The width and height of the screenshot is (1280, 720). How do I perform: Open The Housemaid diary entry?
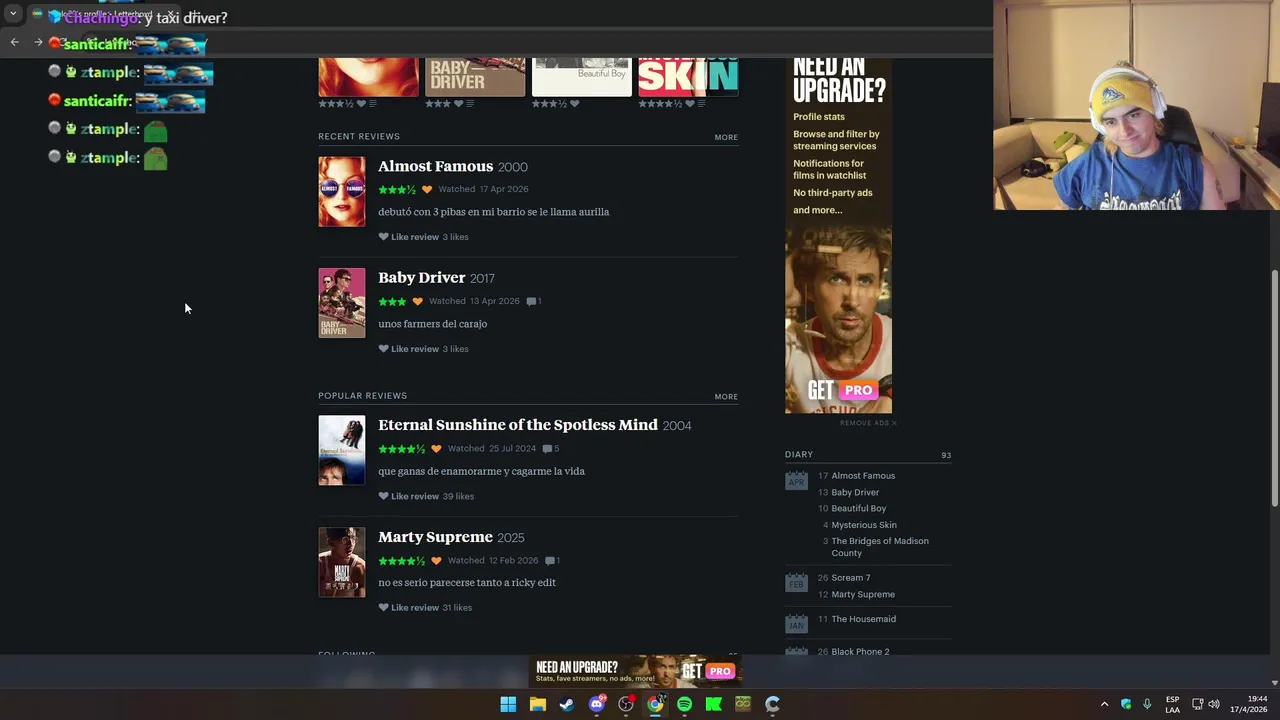pyautogui.click(x=864, y=619)
